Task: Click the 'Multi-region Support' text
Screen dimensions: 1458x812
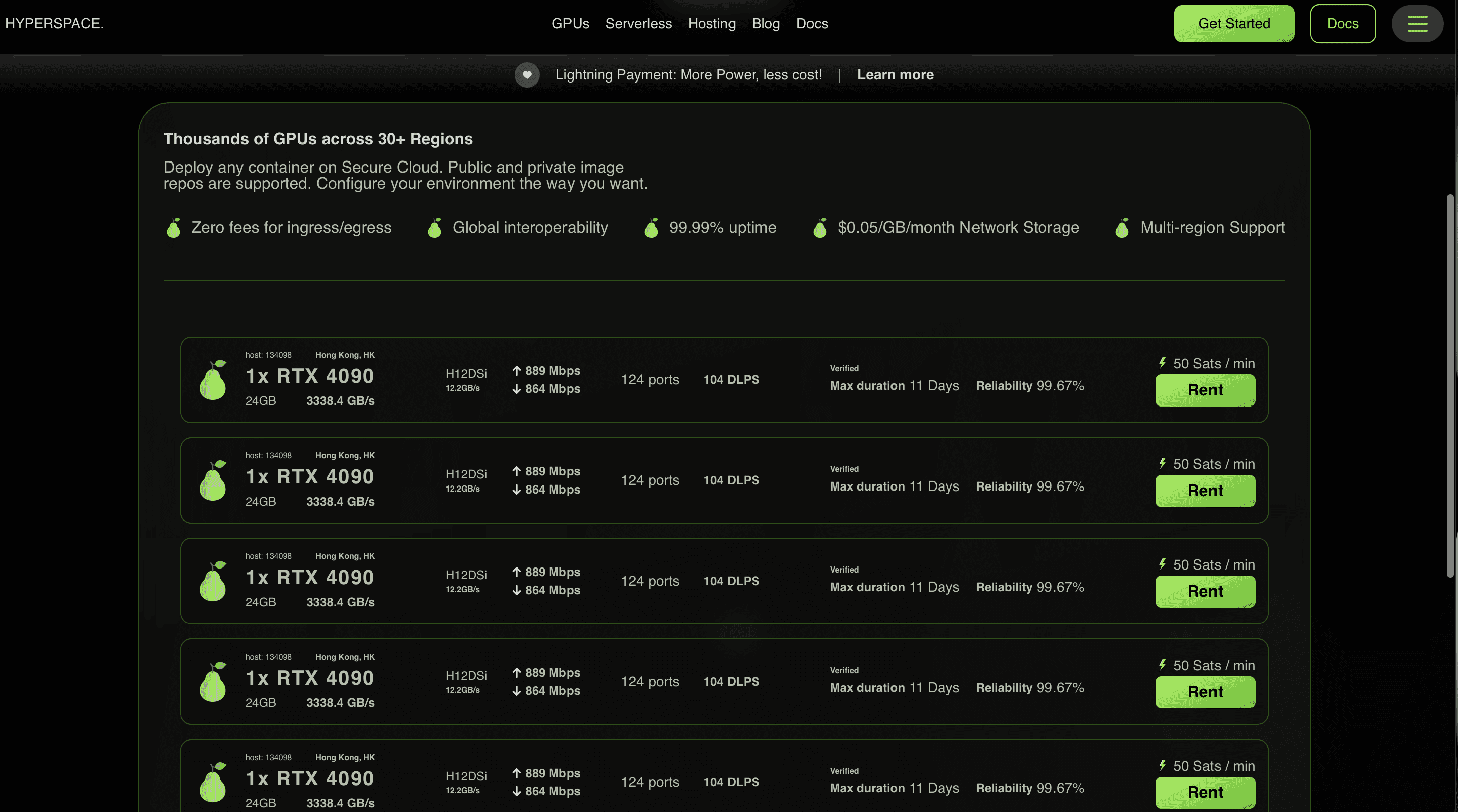Action: click(1212, 228)
